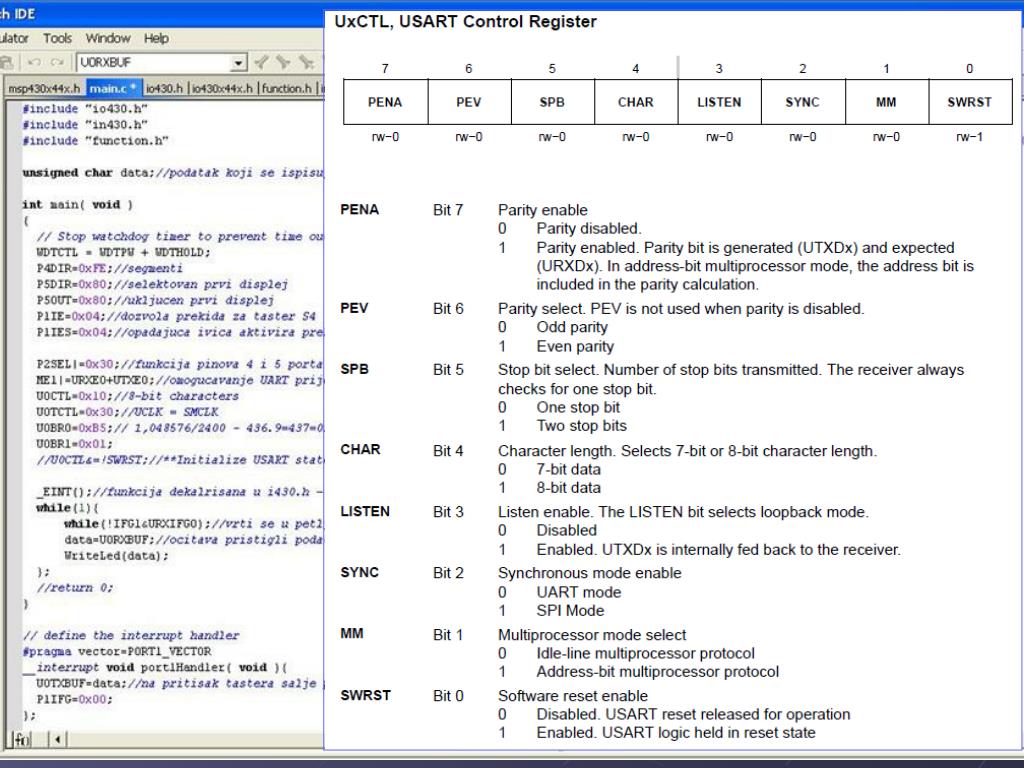Click the 'SPI Mode' description text

(x=570, y=611)
